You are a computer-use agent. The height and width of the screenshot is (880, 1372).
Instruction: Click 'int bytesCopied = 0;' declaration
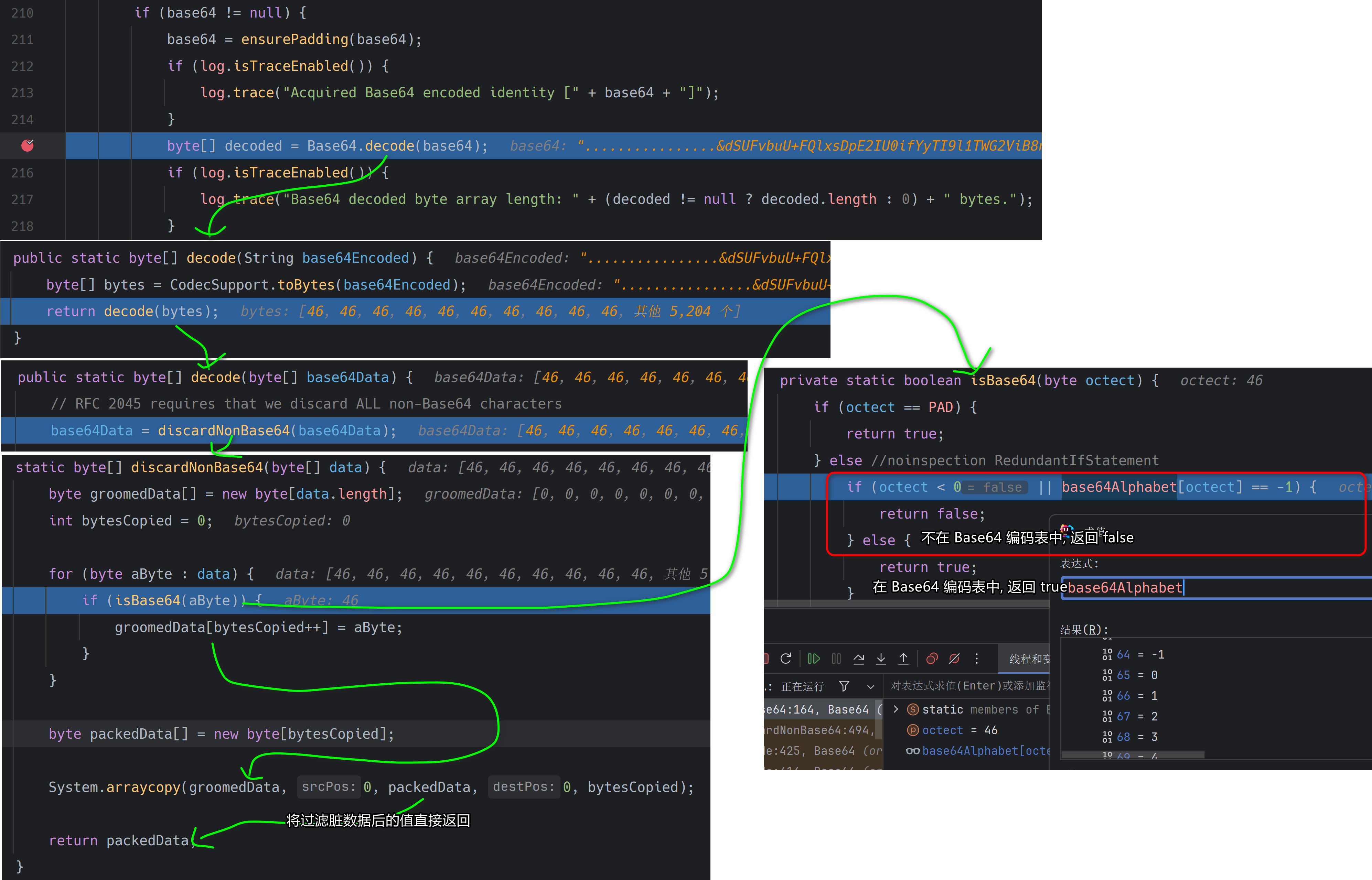tap(131, 521)
